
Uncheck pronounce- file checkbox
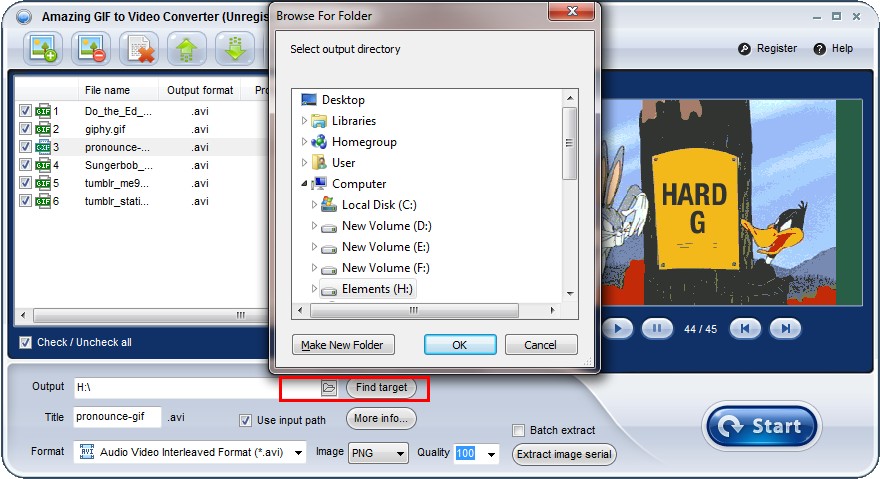[x=25, y=147]
